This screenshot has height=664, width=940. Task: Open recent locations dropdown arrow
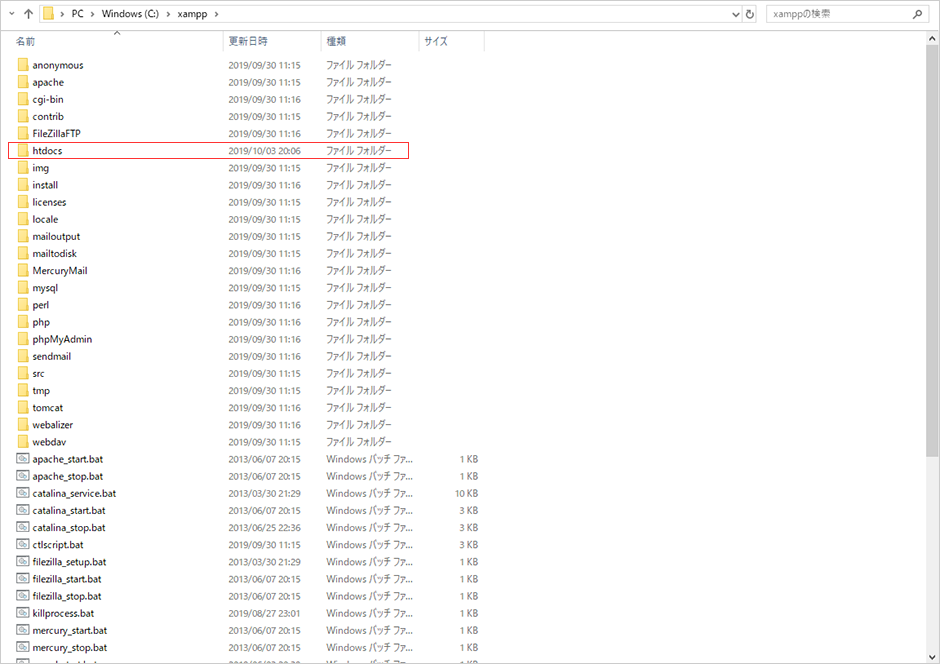[10, 15]
